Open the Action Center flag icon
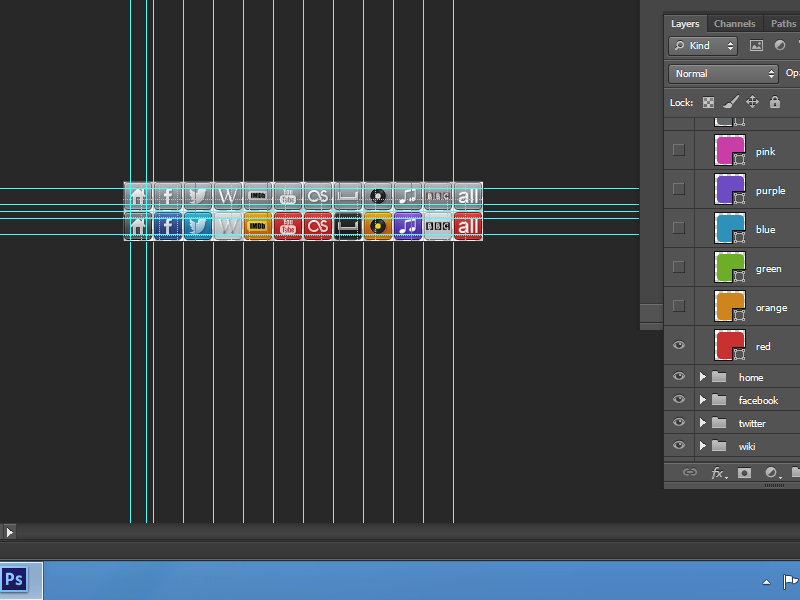 [x=791, y=581]
